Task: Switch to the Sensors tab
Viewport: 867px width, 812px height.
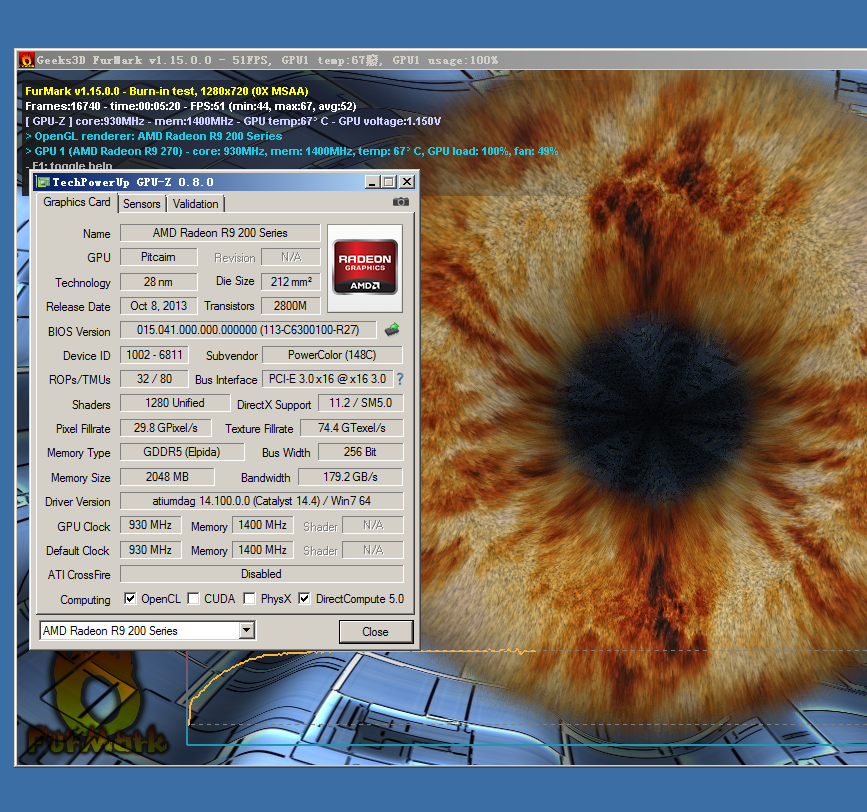Action: (142, 203)
